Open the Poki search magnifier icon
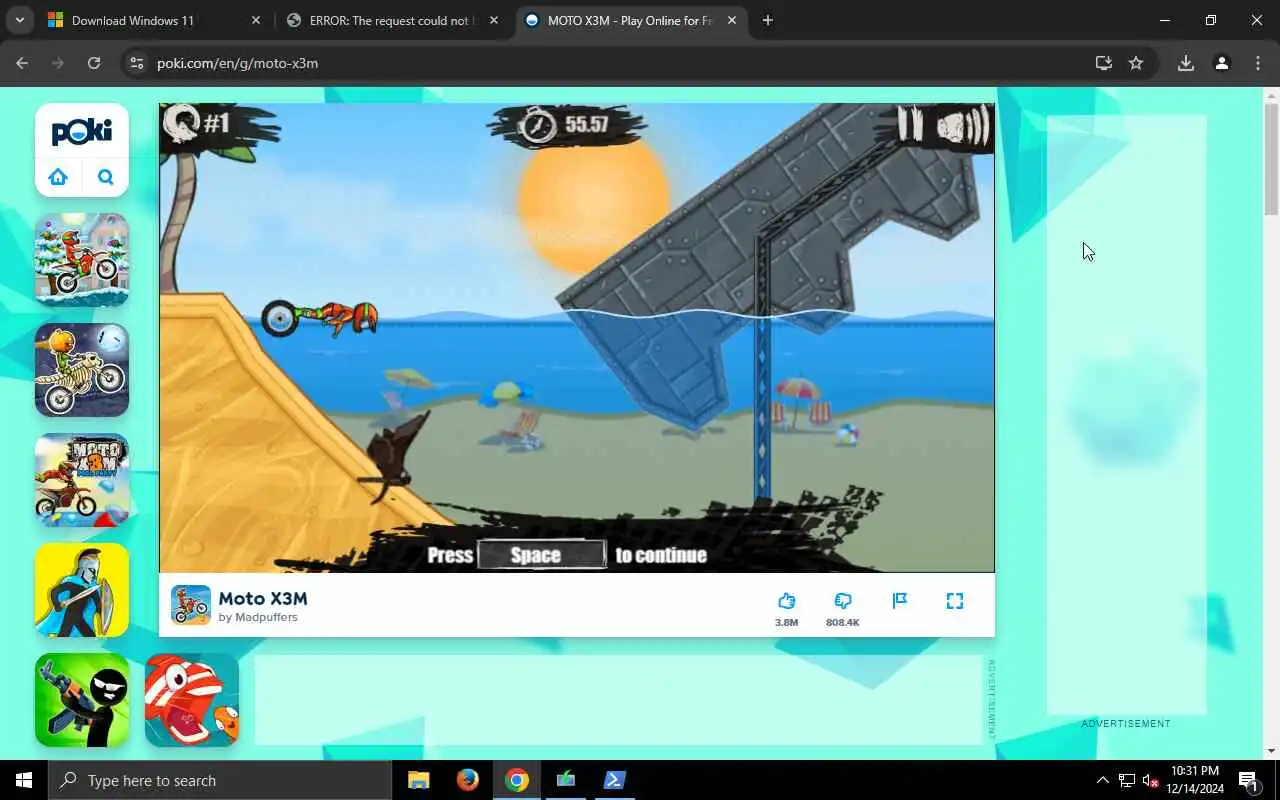Viewport: 1280px width, 800px height. tap(106, 177)
